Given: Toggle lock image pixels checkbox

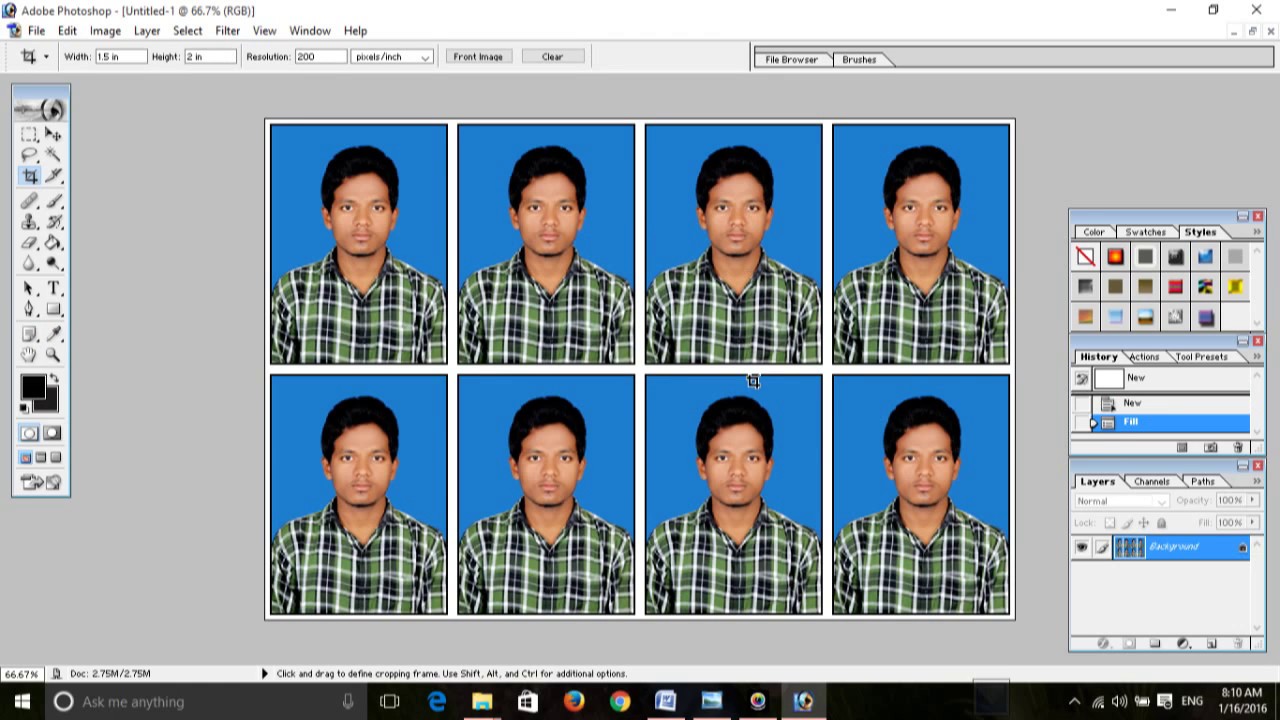Looking at the screenshot, I should tap(1127, 523).
